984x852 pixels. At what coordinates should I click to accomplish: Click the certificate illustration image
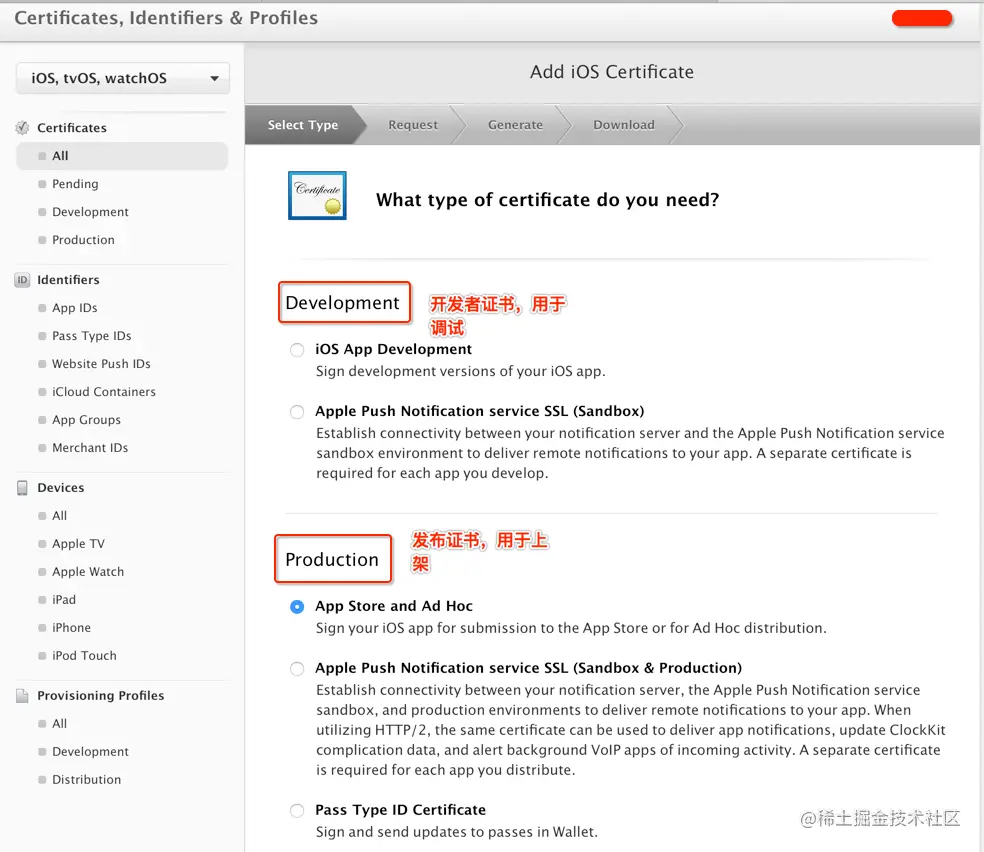(x=317, y=196)
